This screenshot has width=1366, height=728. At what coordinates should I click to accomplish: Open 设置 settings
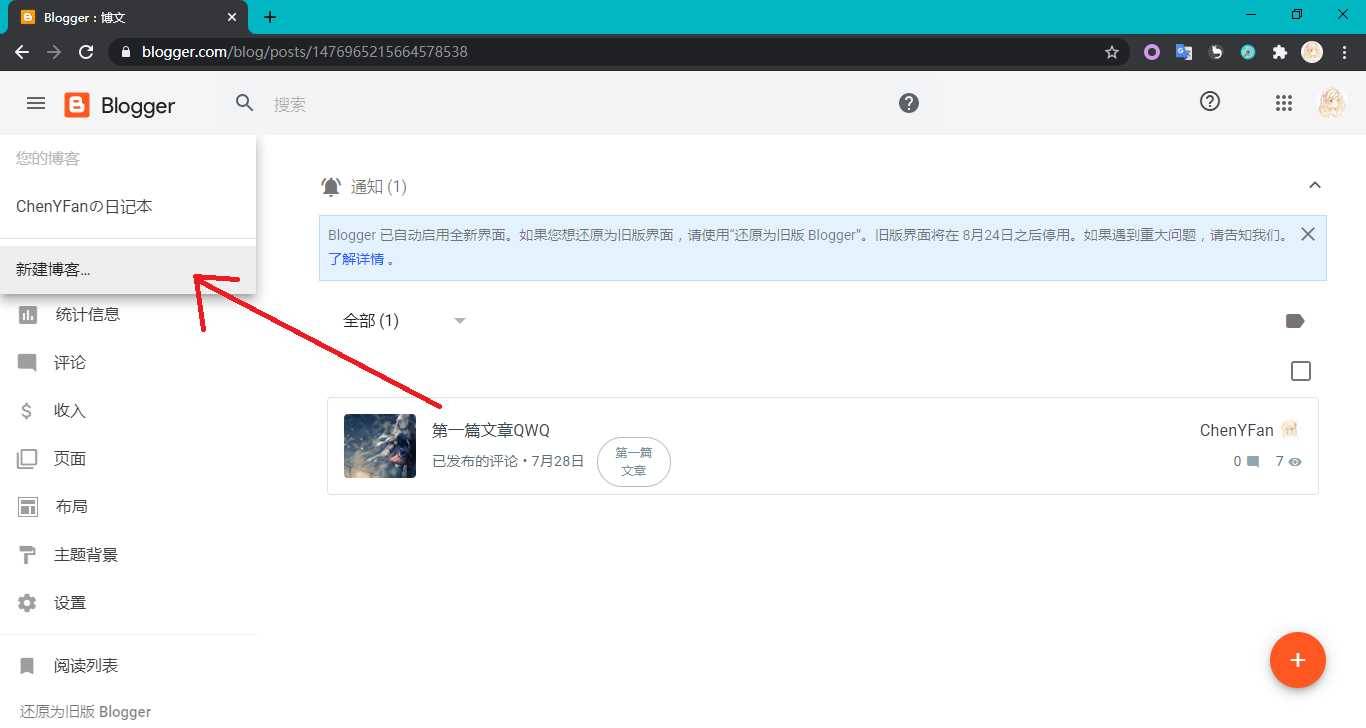coord(70,602)
